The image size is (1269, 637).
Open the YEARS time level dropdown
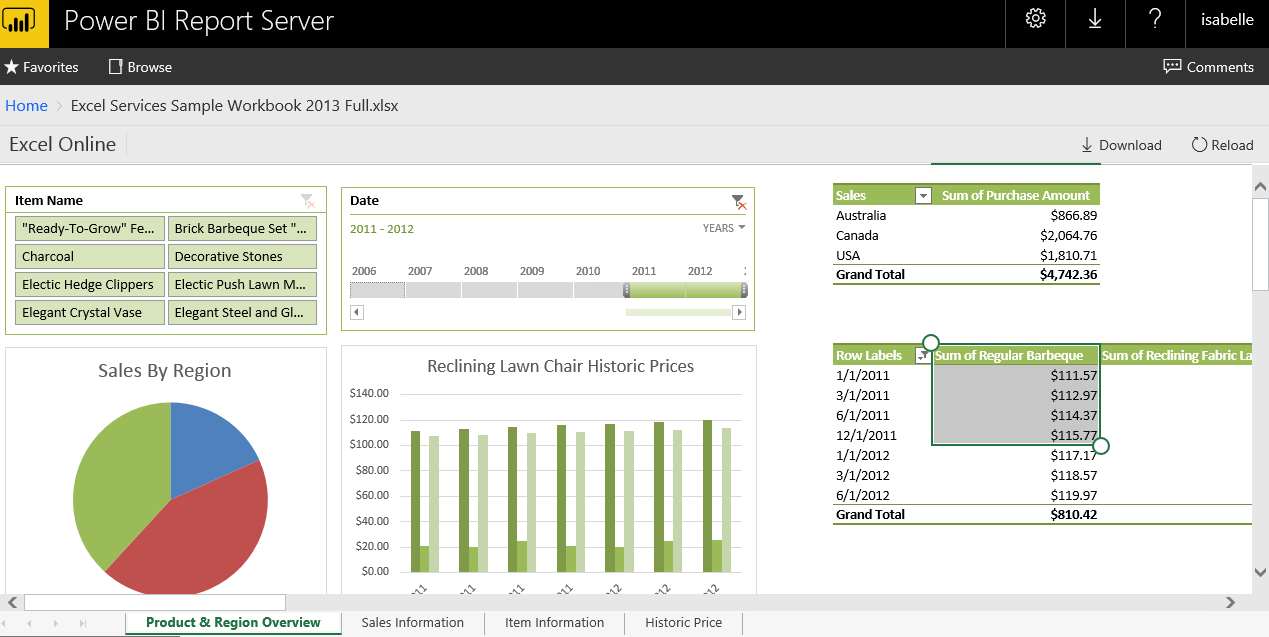click(724, 228)
